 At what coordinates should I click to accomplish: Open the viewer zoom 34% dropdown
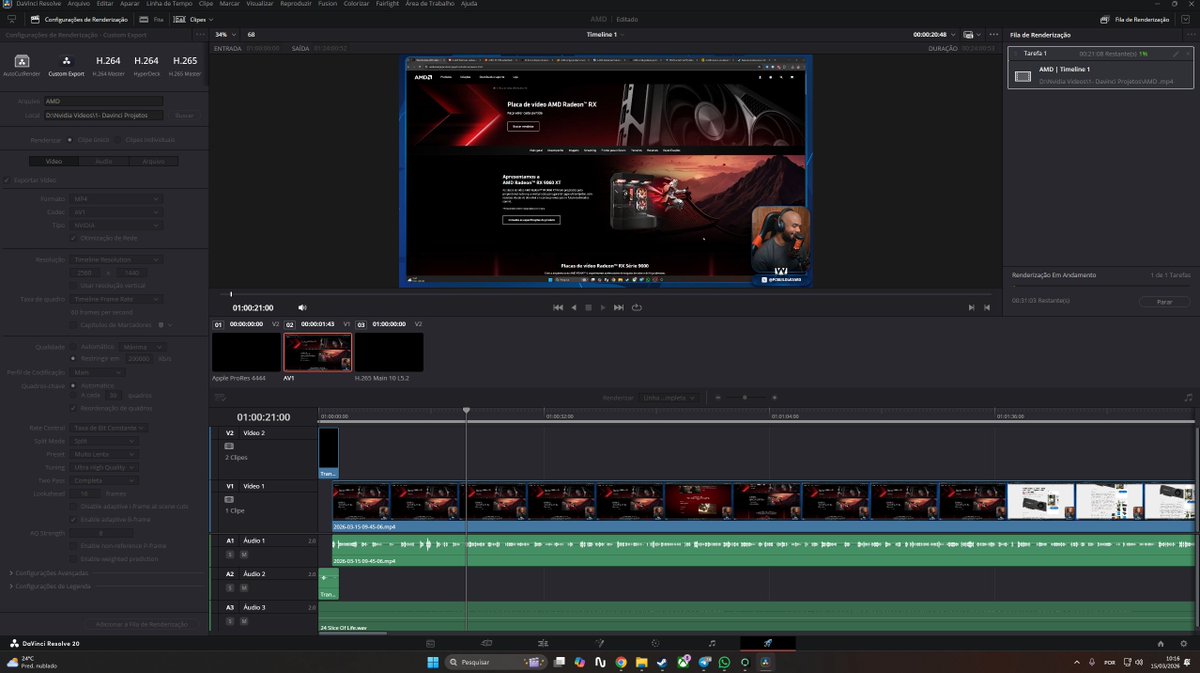pyautogui.click(x=227, y=34)
